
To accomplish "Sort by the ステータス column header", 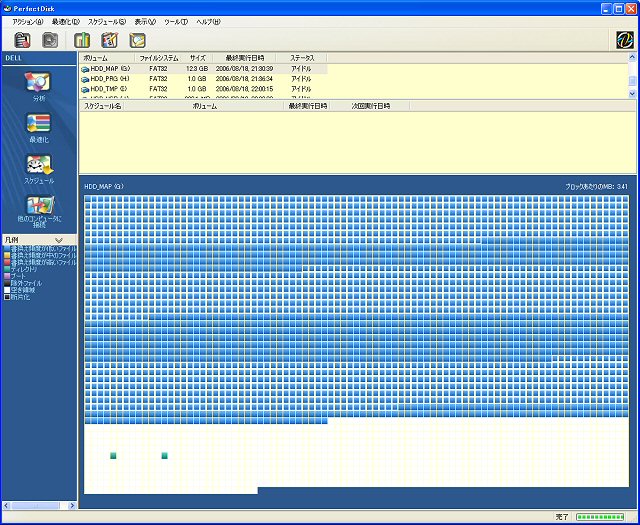I will tap(302, 58).
